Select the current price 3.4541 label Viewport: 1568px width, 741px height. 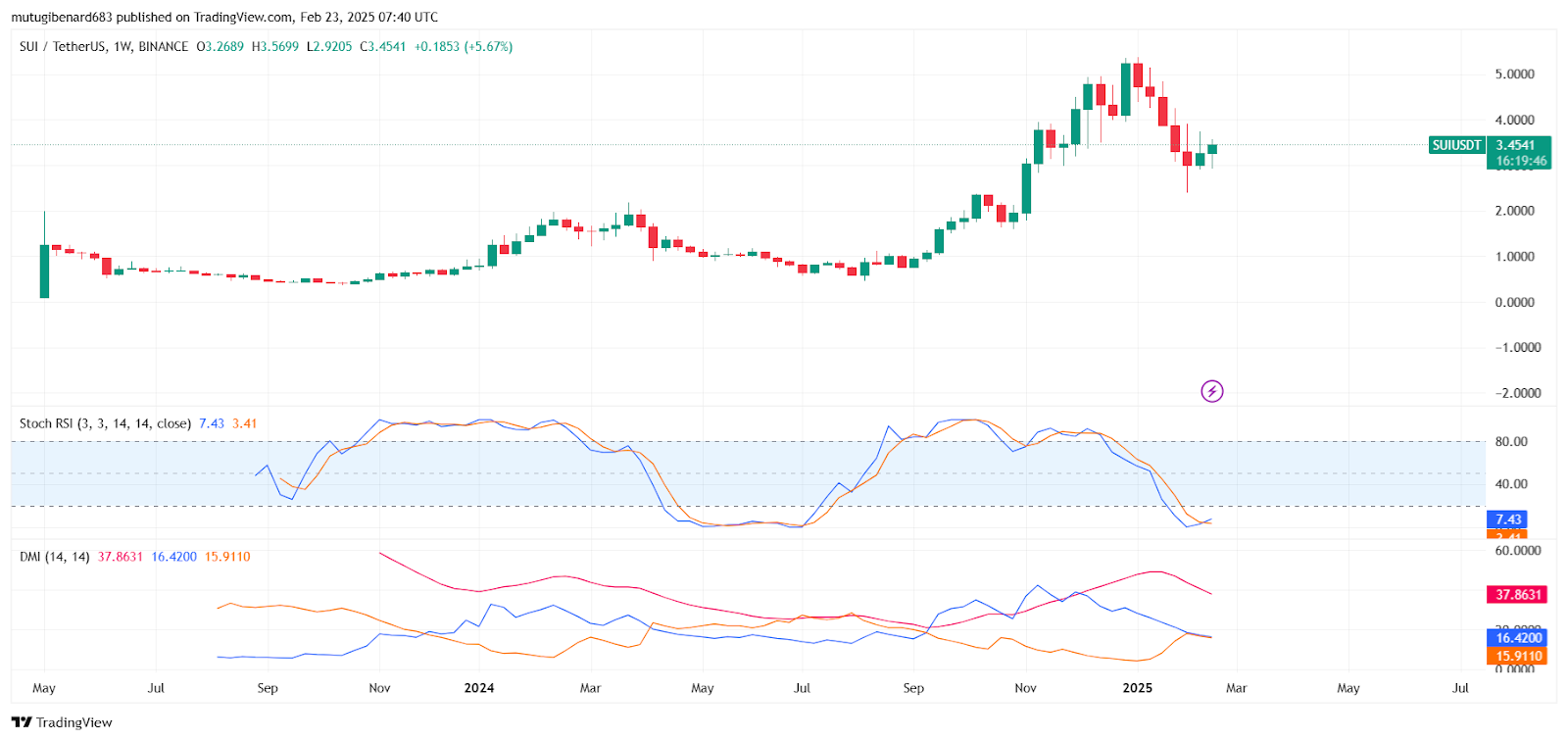pyautogui.click(x=1516, y=145)
